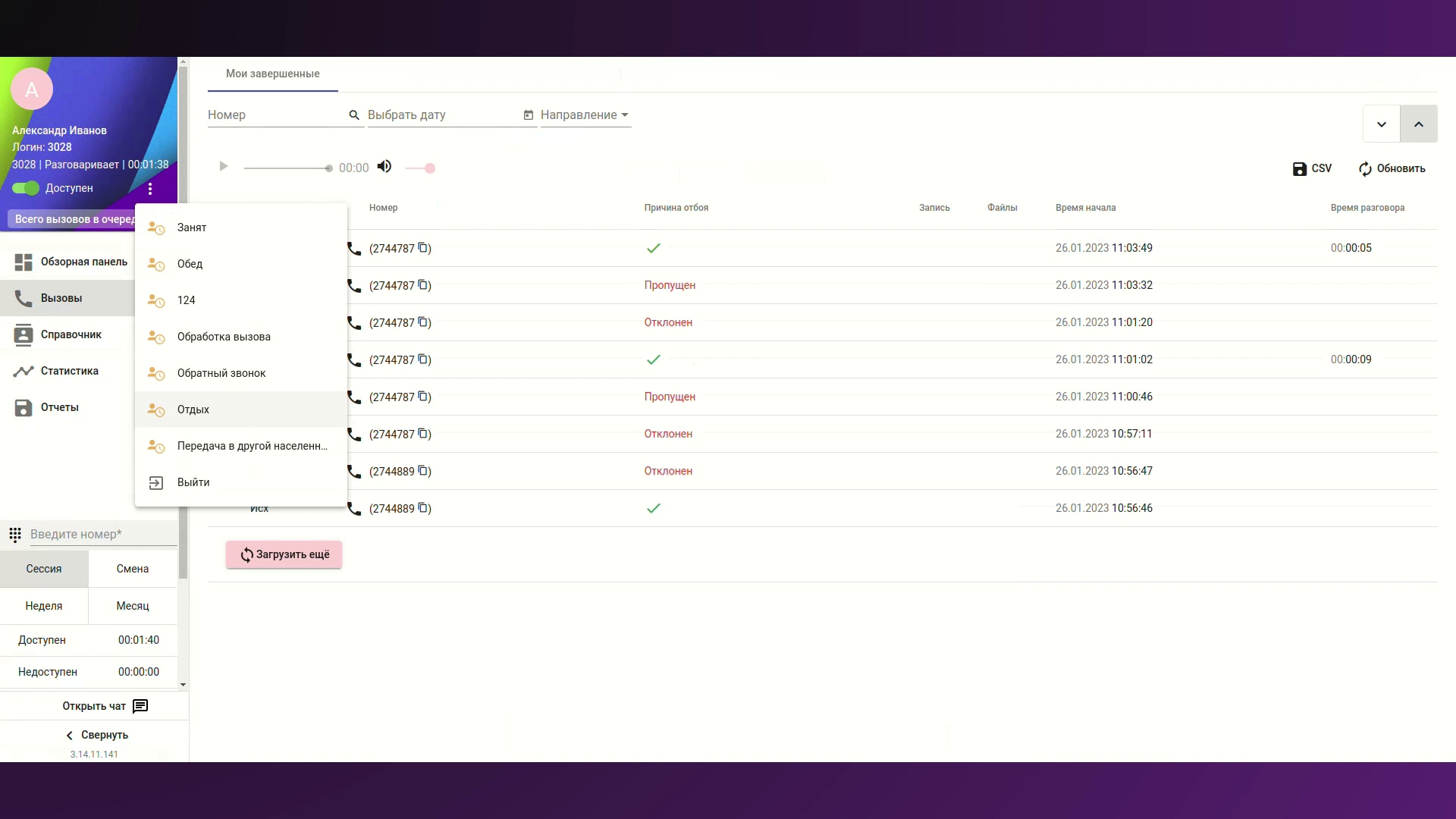Choose Выйти in the status menu

(193, 482)
